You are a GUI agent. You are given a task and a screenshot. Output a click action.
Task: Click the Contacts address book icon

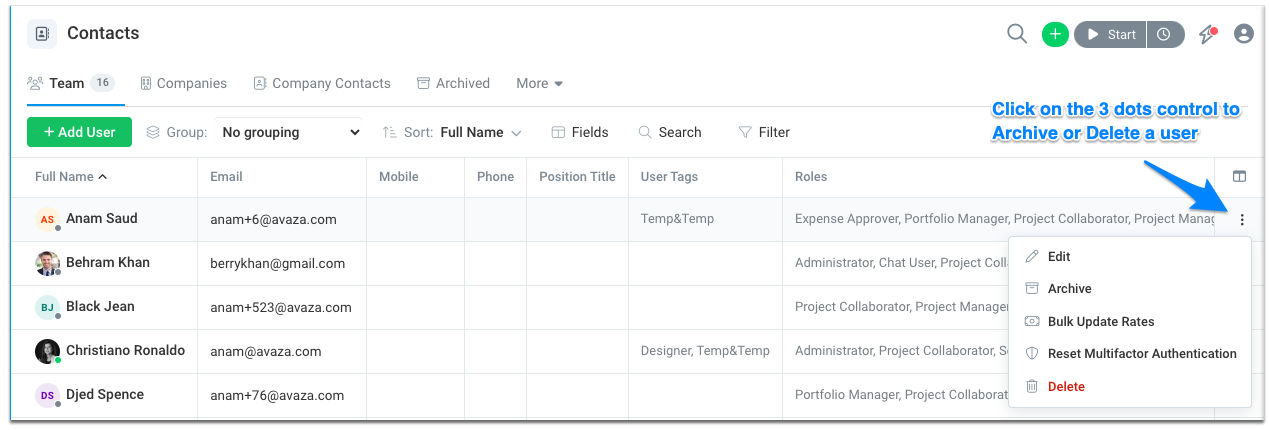(x=42, y=33)
